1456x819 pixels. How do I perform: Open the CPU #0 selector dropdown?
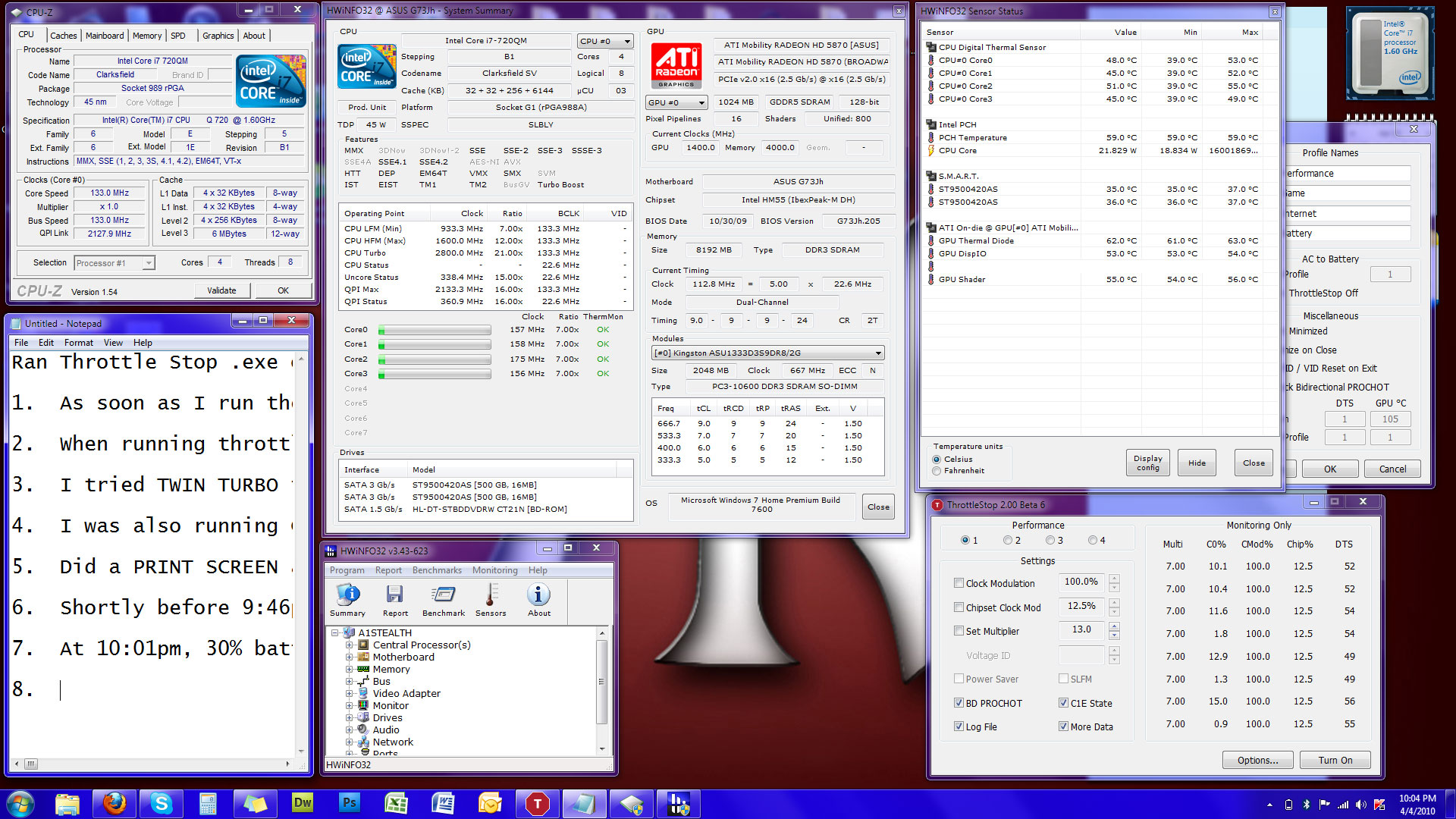[604, 41]
